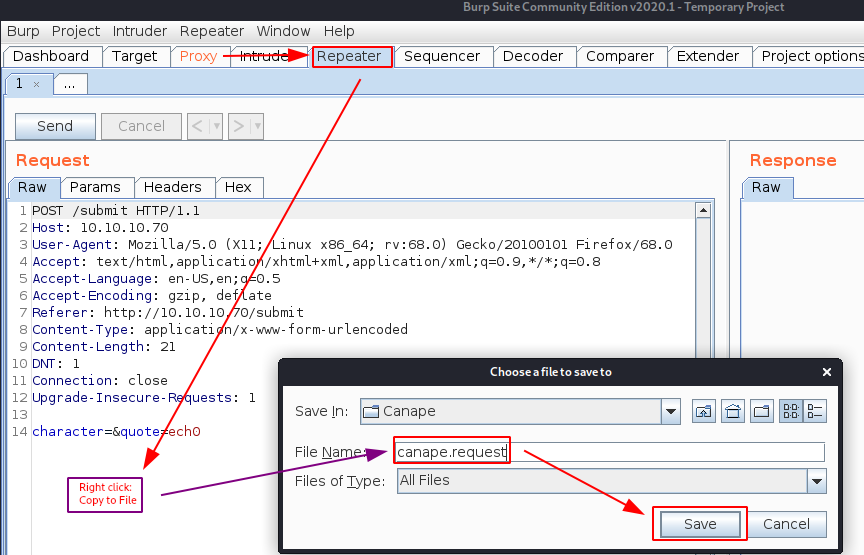This screenshot has height=555, width=864.
Task: Click the Home folder icon in dialog
Action: coord(733,411)
